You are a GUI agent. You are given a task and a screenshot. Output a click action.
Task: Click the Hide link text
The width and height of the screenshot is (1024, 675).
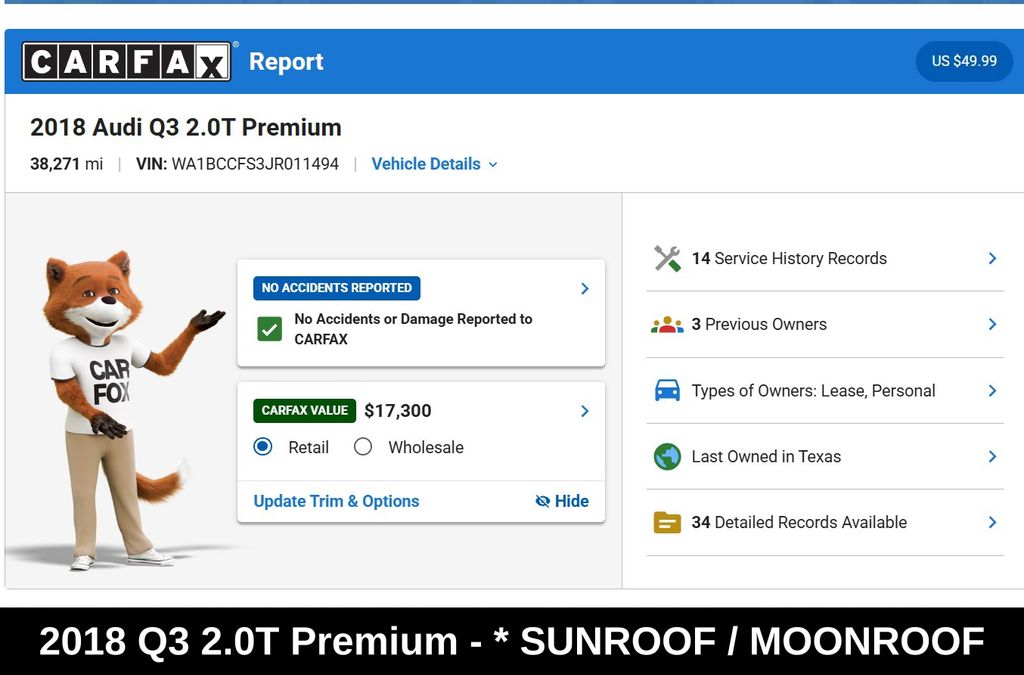[571, 501]
